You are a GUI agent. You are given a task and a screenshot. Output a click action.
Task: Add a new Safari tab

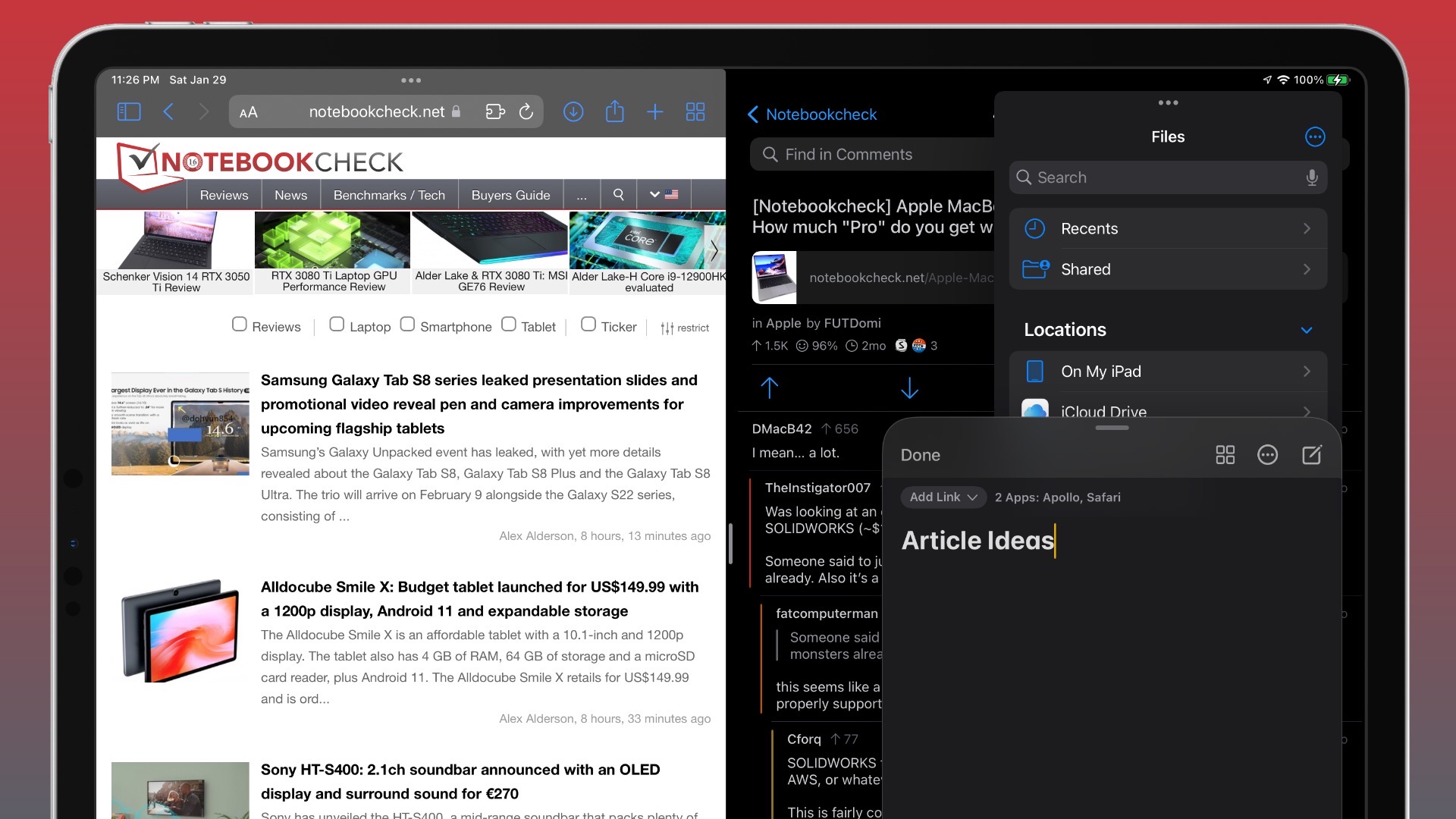coord(655,112)
